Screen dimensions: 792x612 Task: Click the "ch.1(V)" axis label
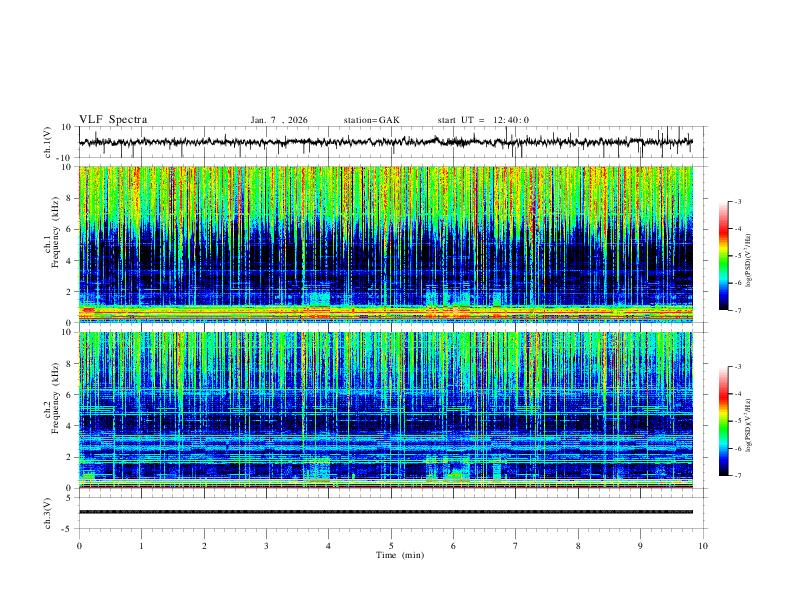[48, 142]
